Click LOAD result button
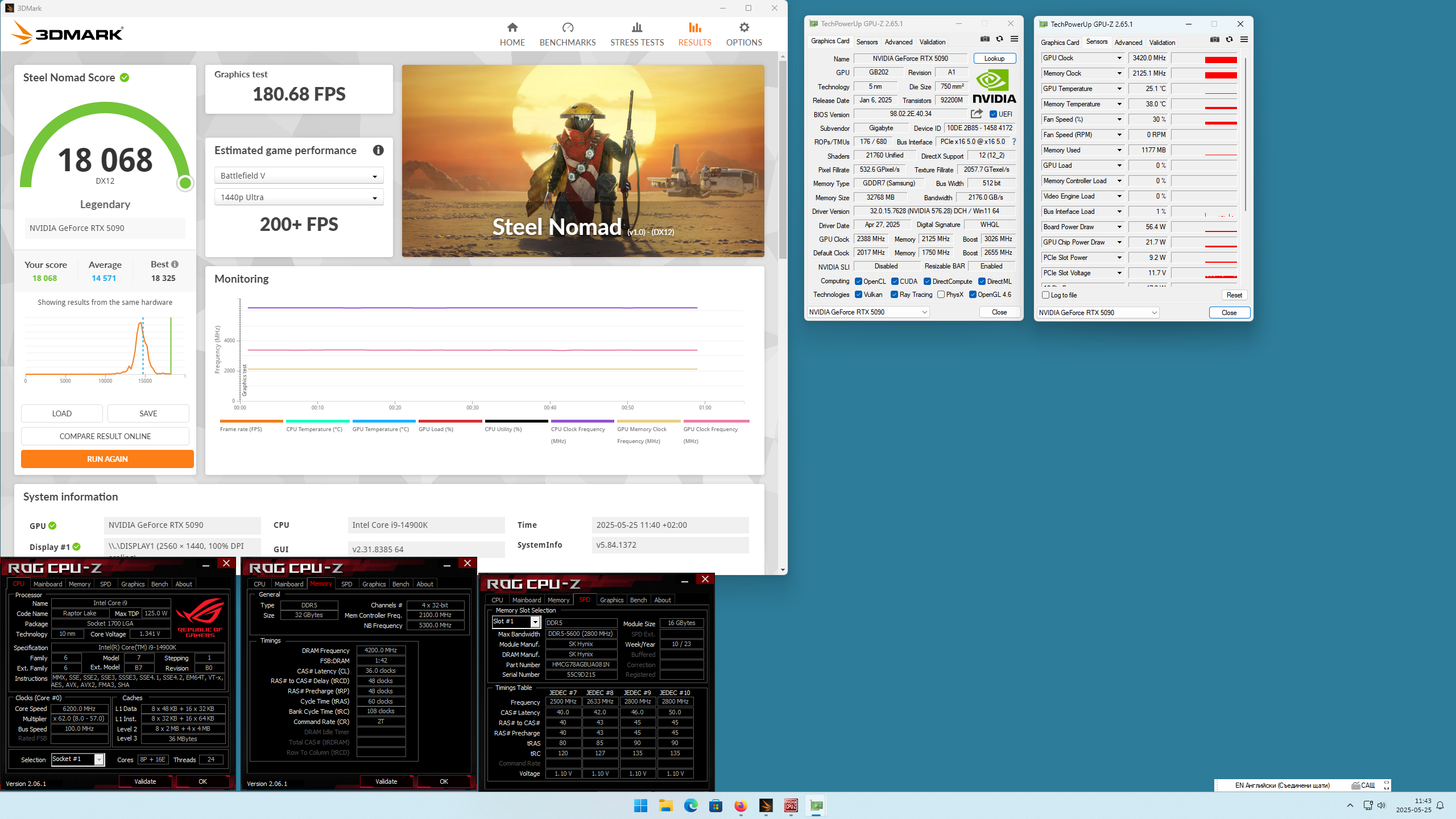1456x819 pixels. click(x=62, y=413)
